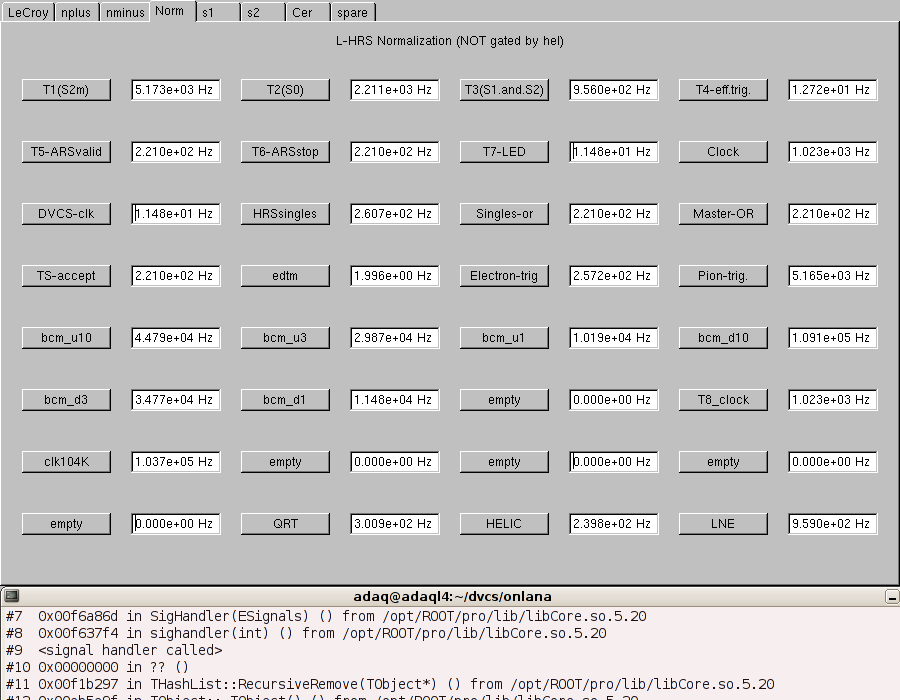Image resolution: width=900 pixels, height=700 pixels.
Task: Click the bcm_u3 button
Action: pos(285,338)
